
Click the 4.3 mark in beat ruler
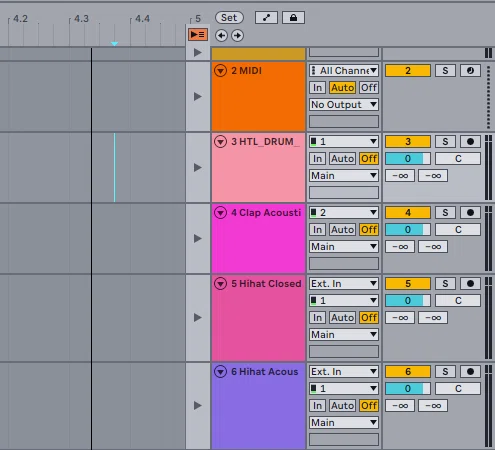(81, 19)
